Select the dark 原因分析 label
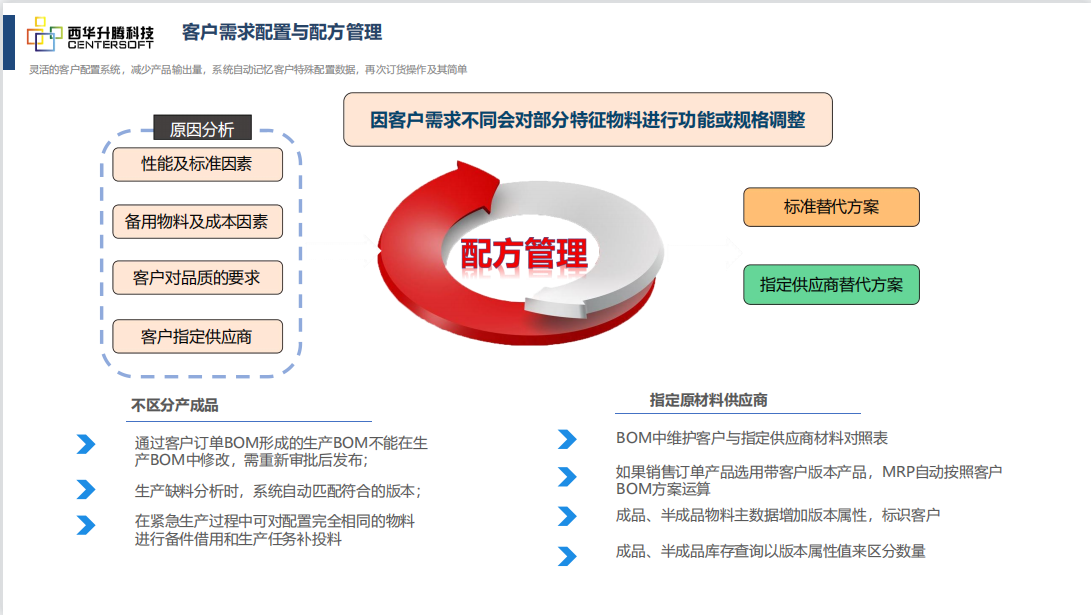Image resolution: width=1091 pixels, height=615 pixels. click(202, 130)
